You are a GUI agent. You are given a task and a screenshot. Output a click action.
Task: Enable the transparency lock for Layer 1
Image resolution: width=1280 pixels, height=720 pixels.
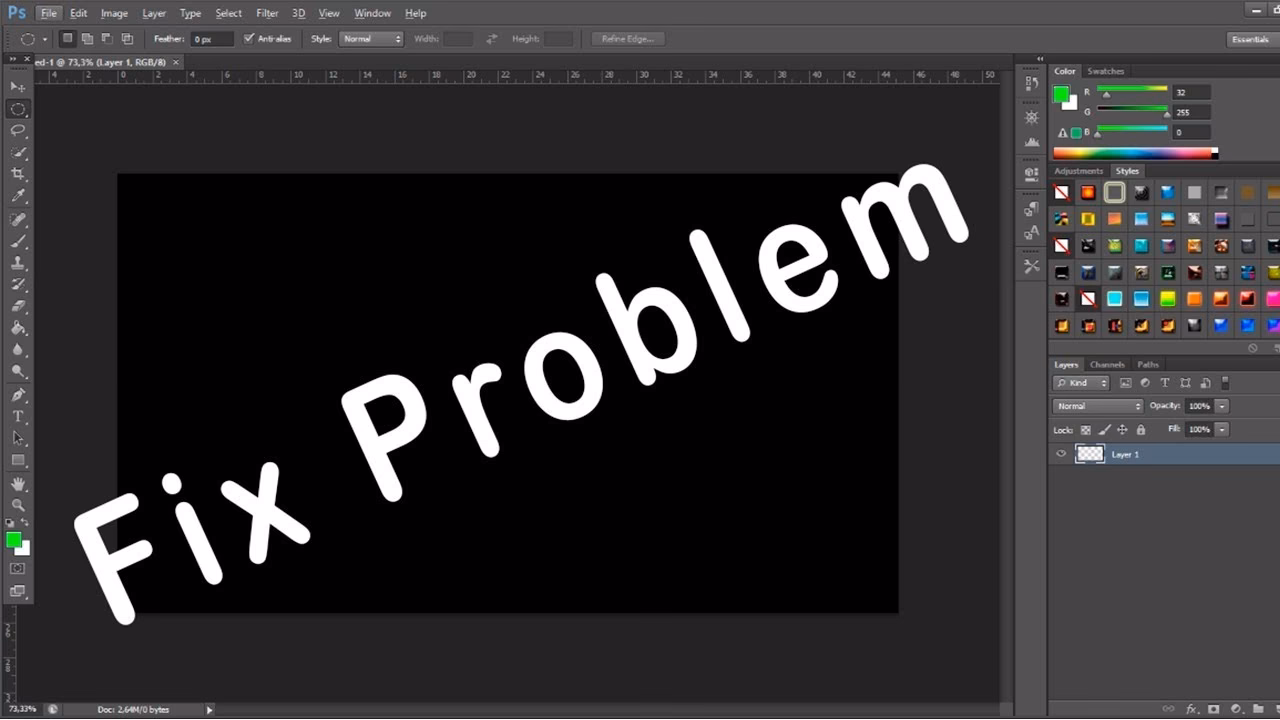(x=1086, y=429)
